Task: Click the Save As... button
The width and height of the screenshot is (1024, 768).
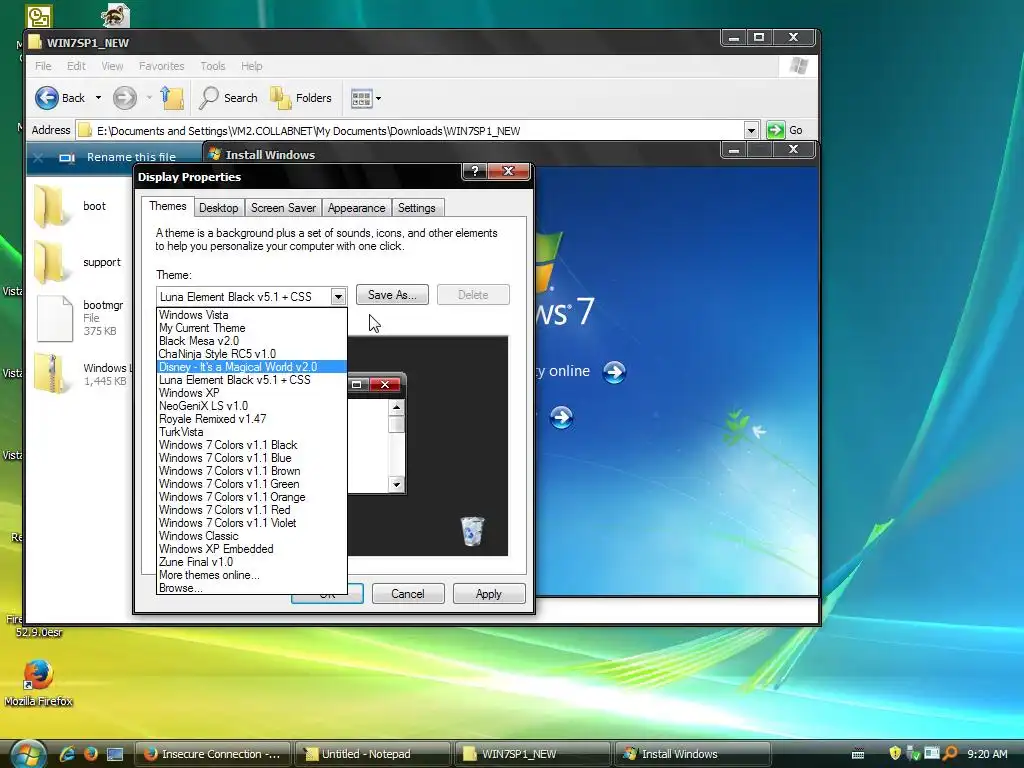Action: tap(392, 295)
